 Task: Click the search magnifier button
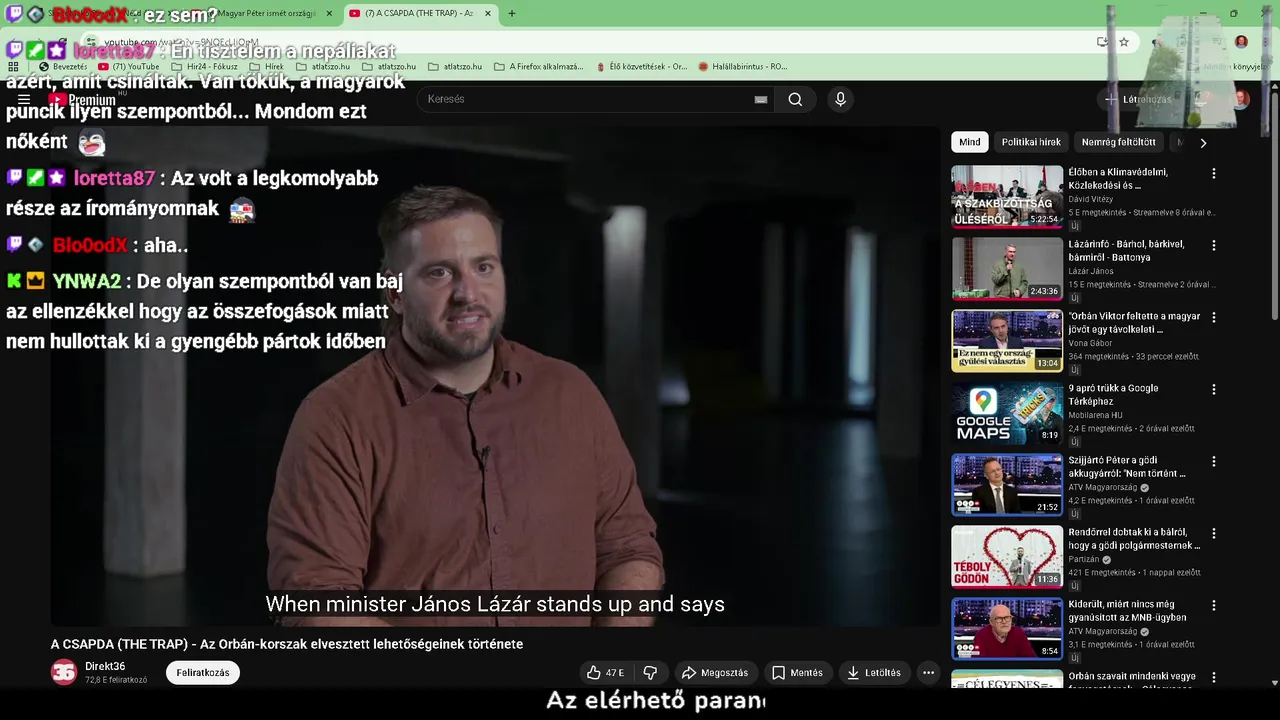(x=795, y=99)
